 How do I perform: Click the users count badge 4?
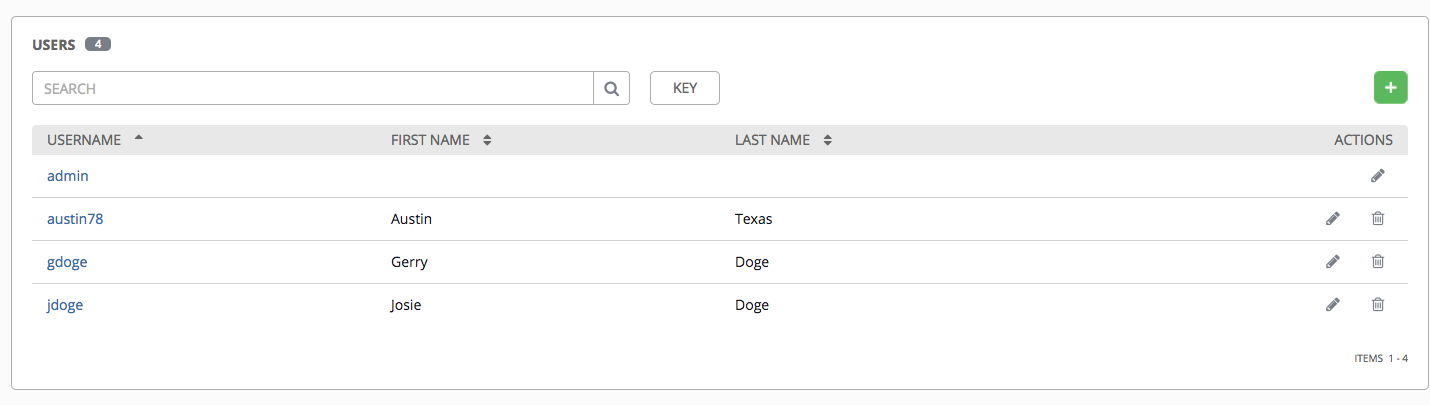(98, 44)
